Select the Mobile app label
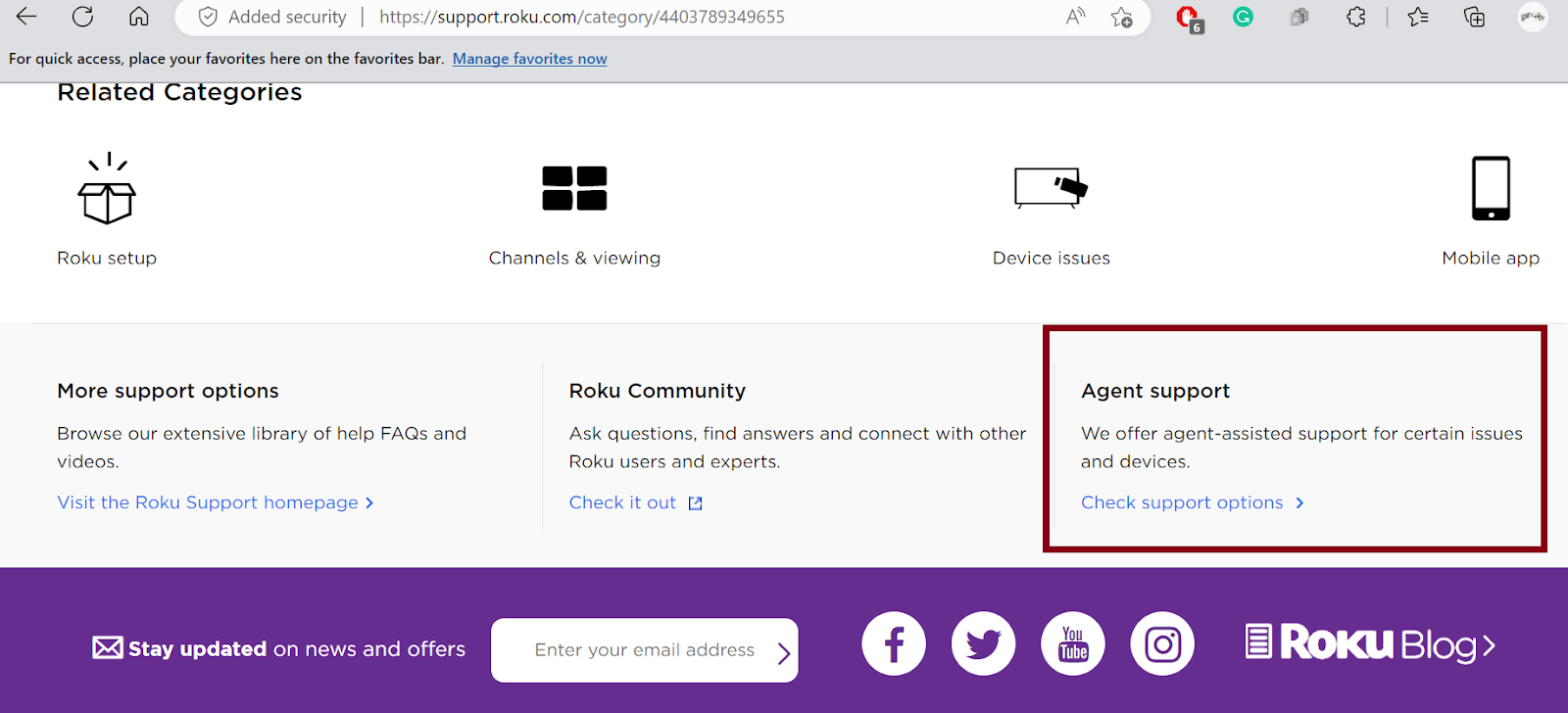Viewport: 1568px width, 713px height. tap(1491, 259)
